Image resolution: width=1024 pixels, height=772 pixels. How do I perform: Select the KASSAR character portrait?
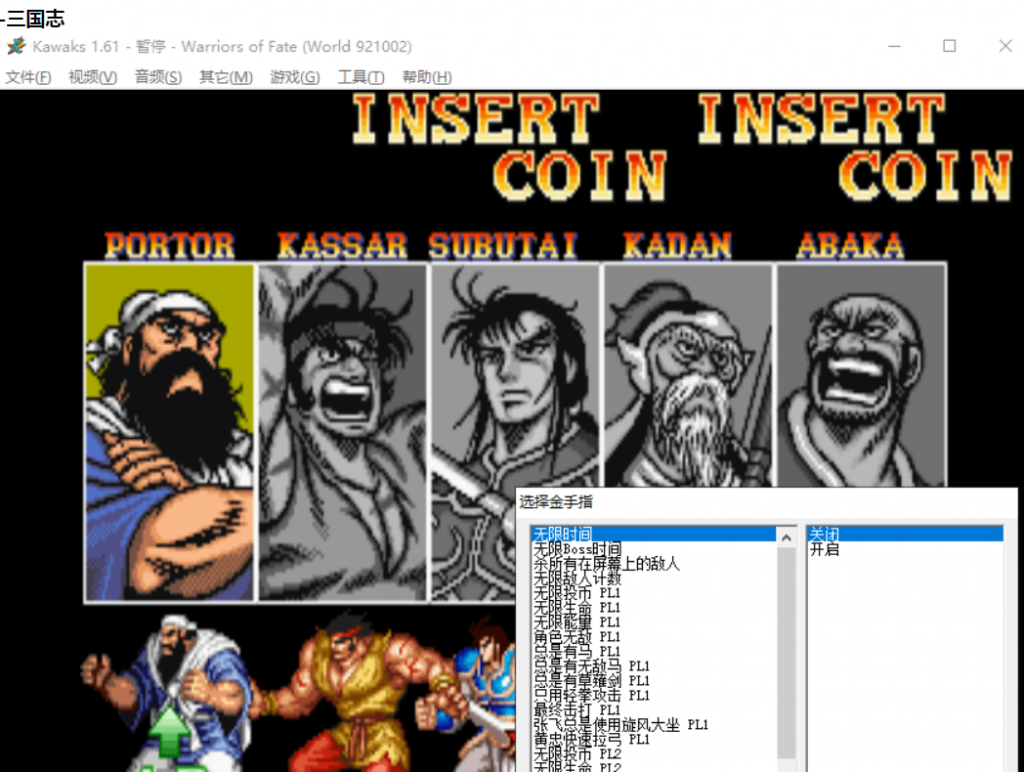coord(343,432)
